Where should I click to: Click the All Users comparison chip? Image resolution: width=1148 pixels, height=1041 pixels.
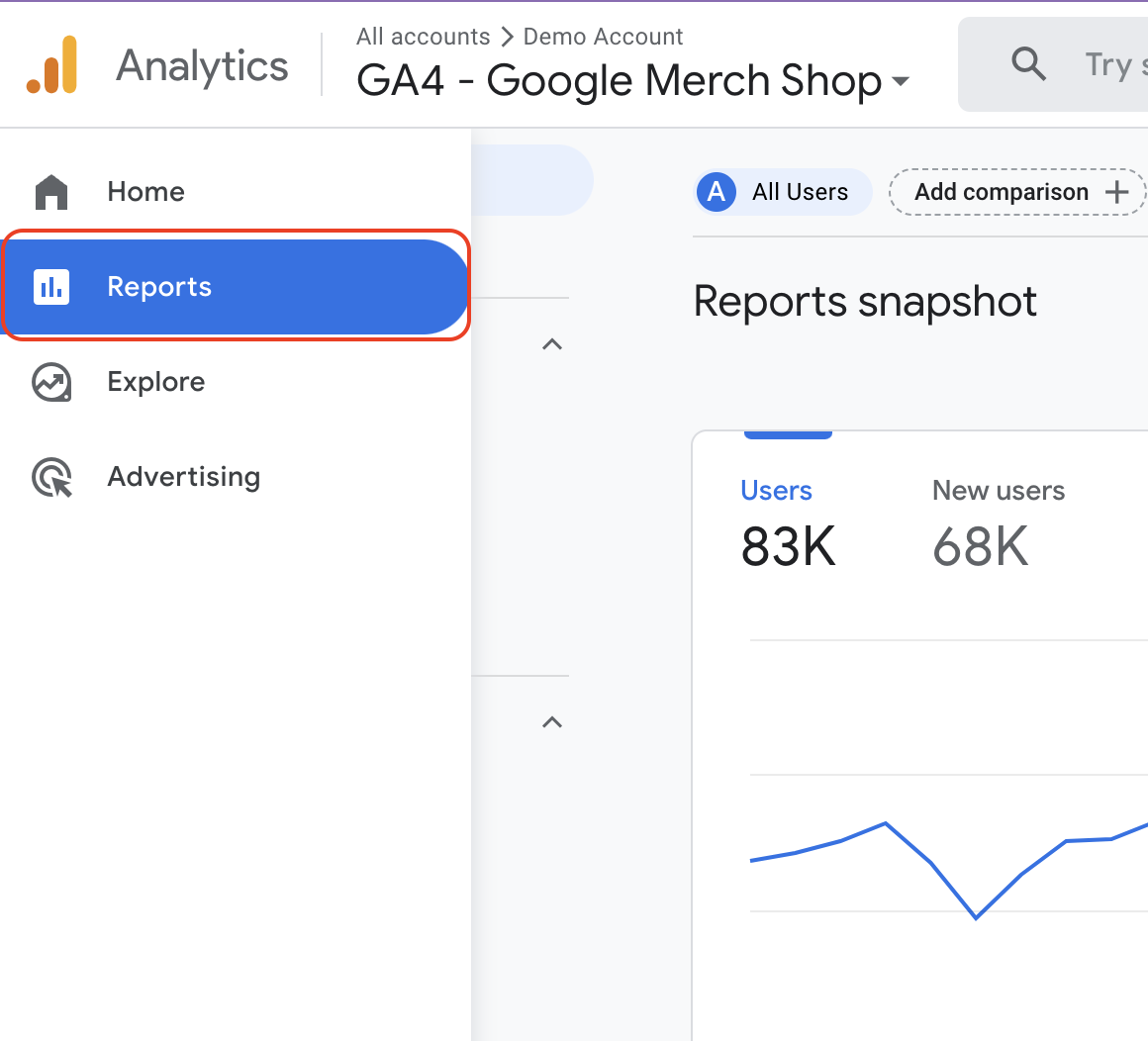[783, 192]
